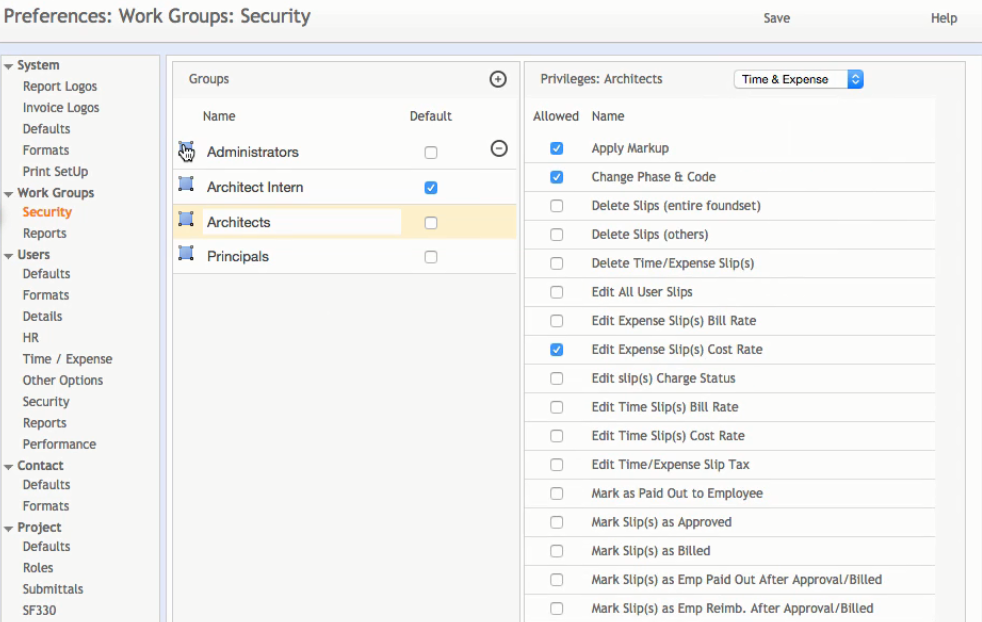The height and width of the screenshot is (622, 982).
Task: Collapse the Work Groups section
Action: 9,194
